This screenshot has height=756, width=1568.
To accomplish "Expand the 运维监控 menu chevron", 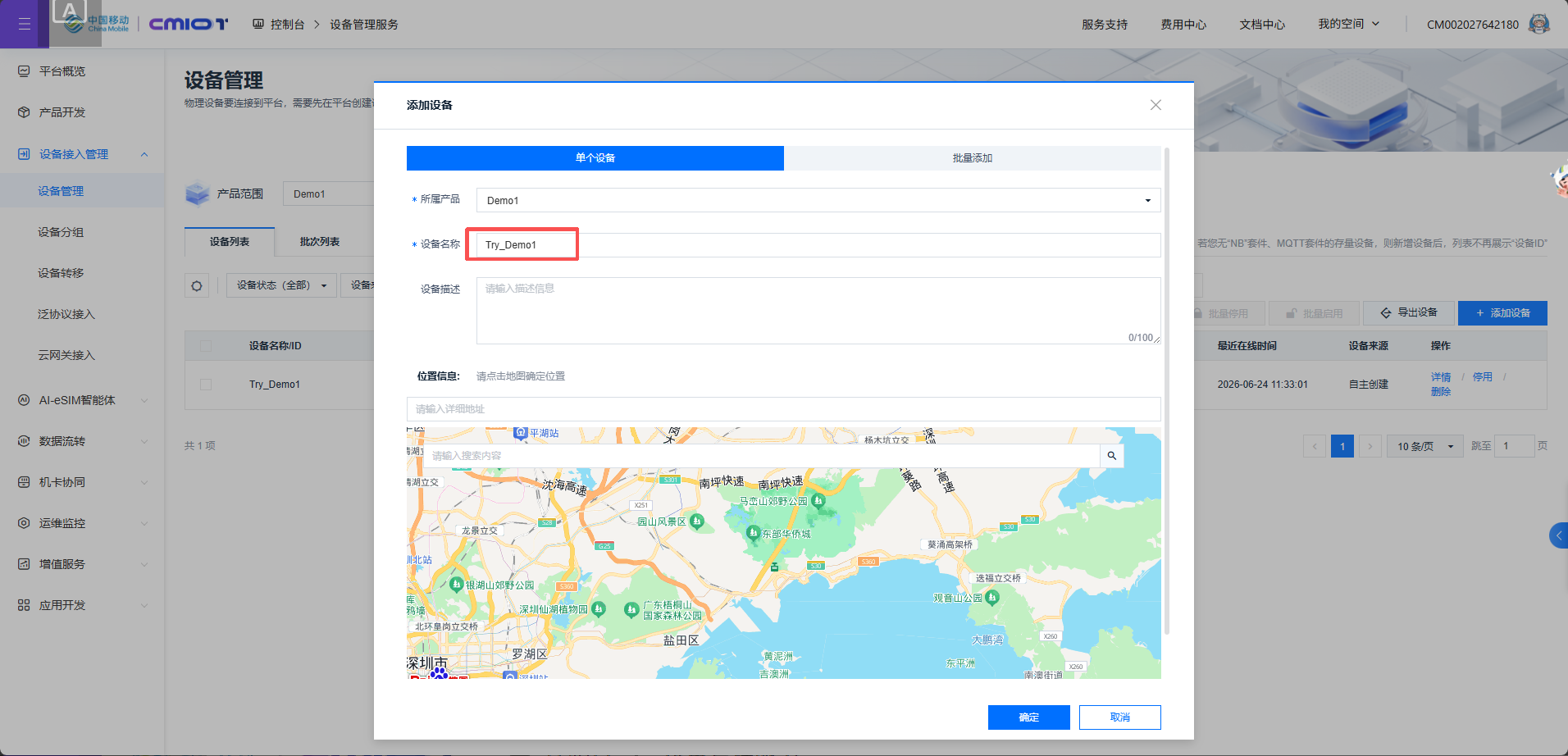I will click(144, 523).
